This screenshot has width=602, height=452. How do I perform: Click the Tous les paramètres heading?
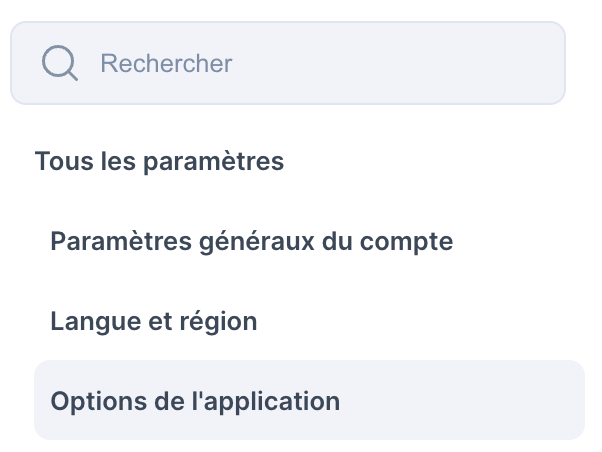pos(159,161)
